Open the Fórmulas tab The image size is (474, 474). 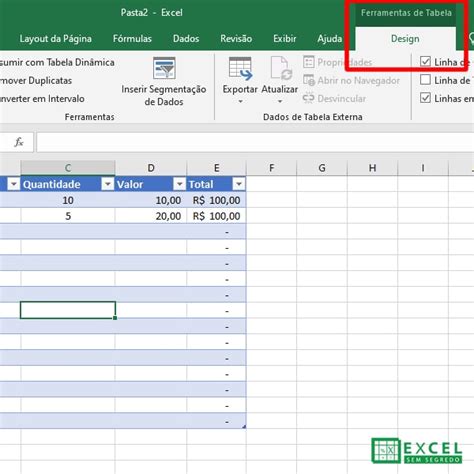coord(132,39)
